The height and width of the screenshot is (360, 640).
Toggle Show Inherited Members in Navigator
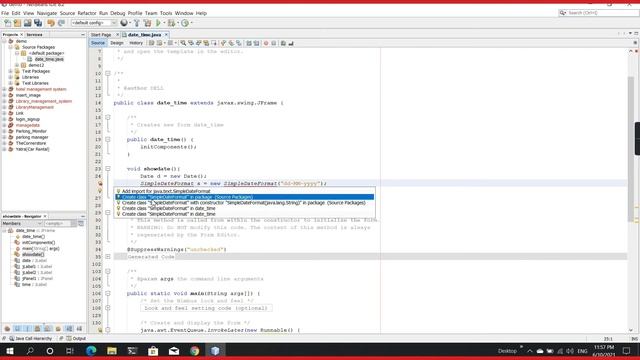7,329
